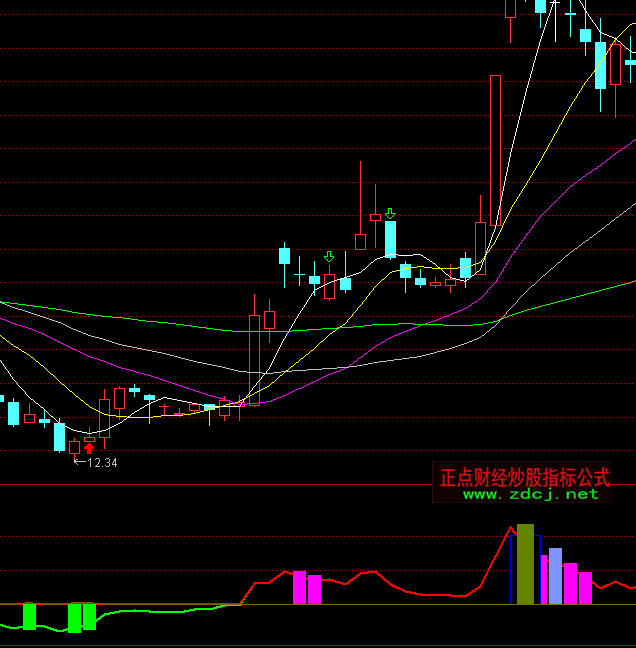This screenshot has width=636, height=648.
Task: Select the olive indicator bar
Action: tap(525, 563)
